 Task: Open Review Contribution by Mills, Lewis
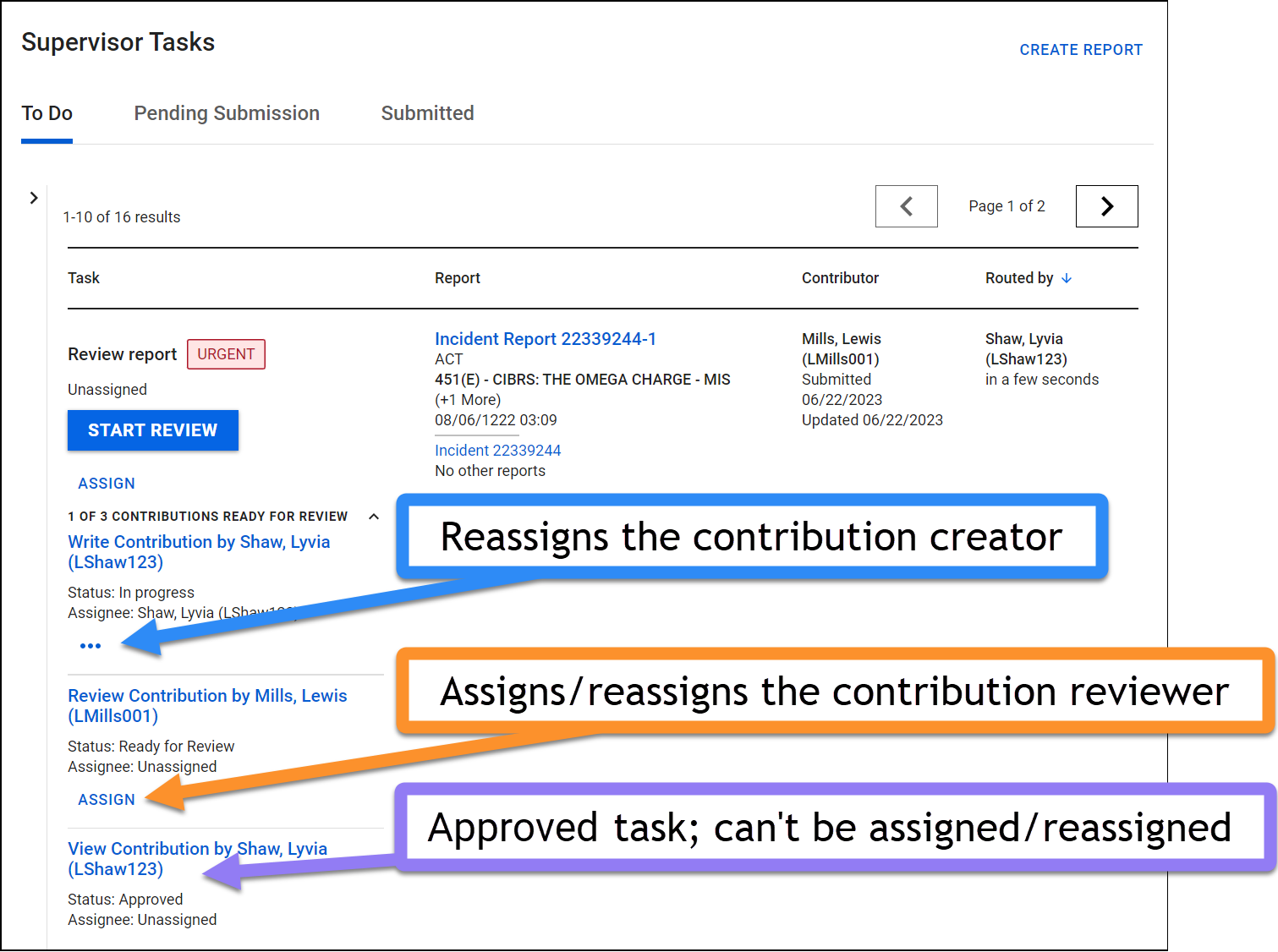coord(207,705)
